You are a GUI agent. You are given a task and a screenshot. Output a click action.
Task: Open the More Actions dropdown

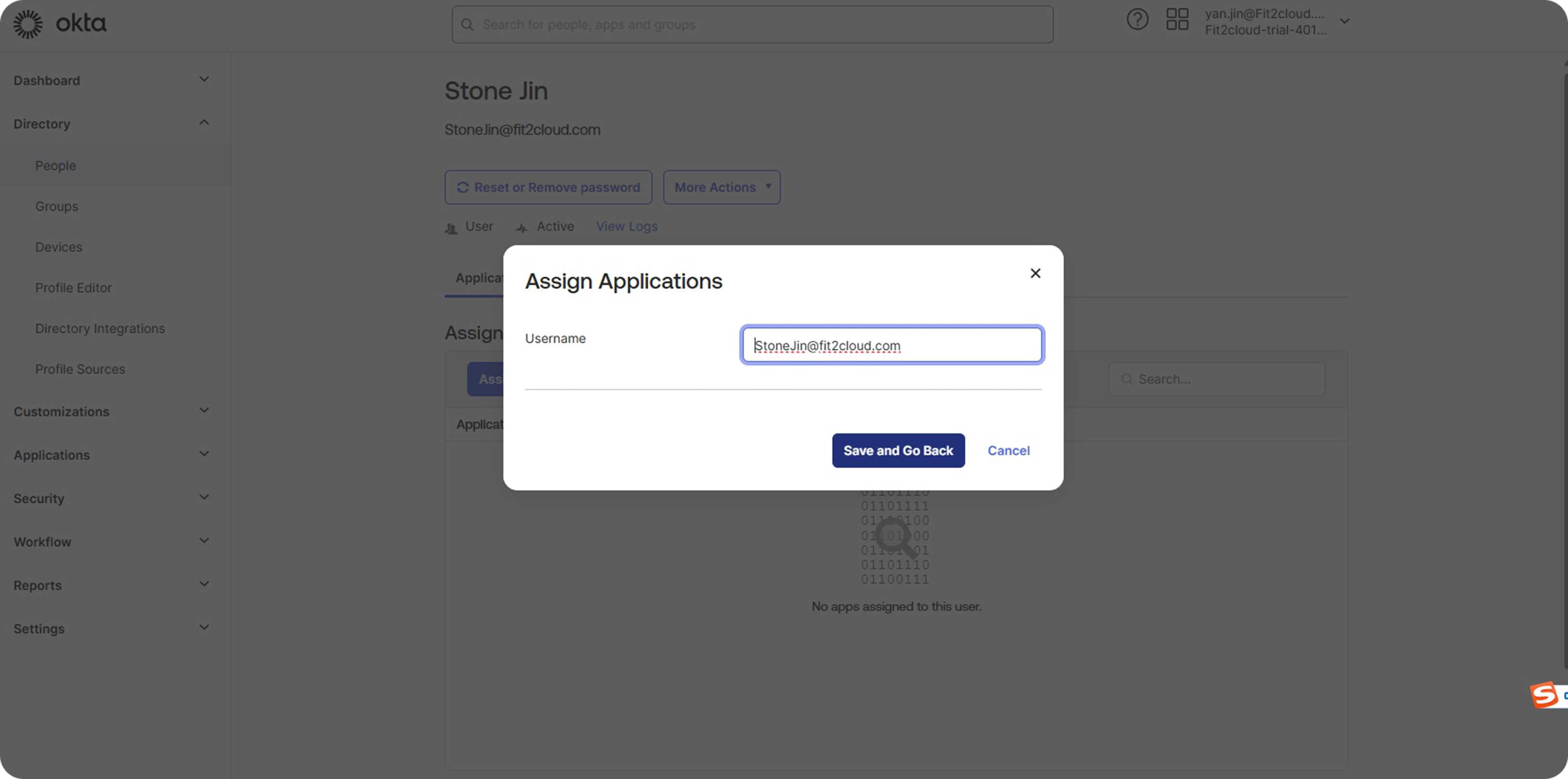pos(721,188)
